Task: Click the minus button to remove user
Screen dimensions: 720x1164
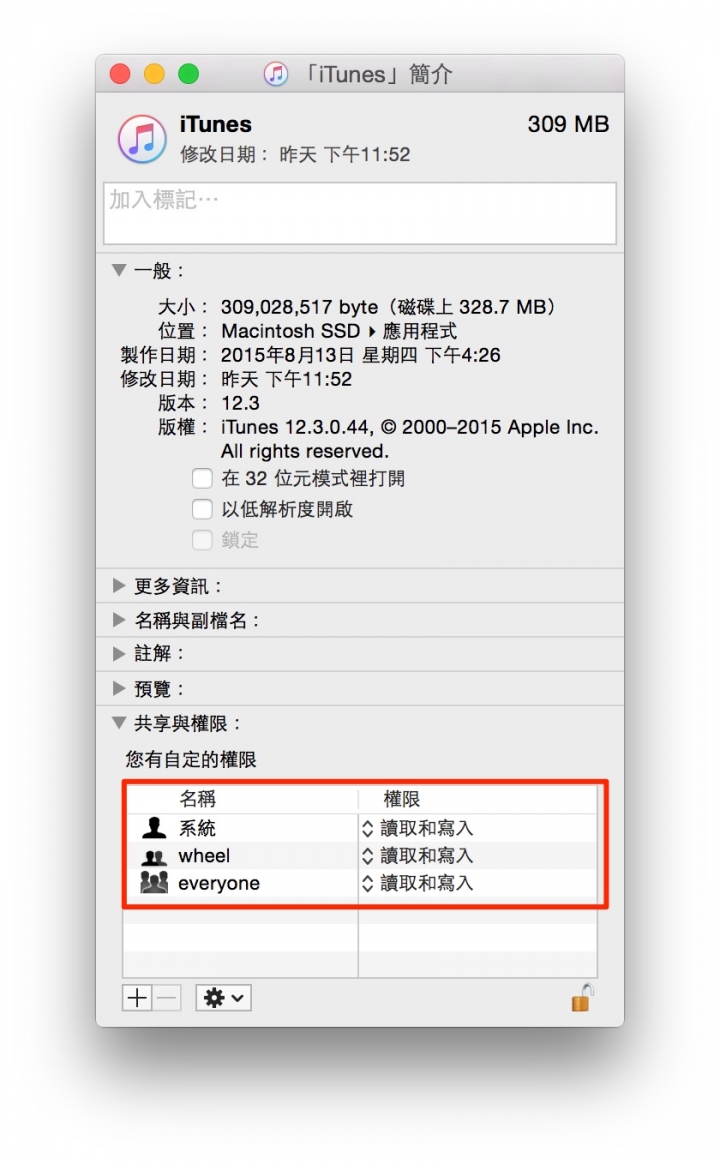Action: pos(167,998)
